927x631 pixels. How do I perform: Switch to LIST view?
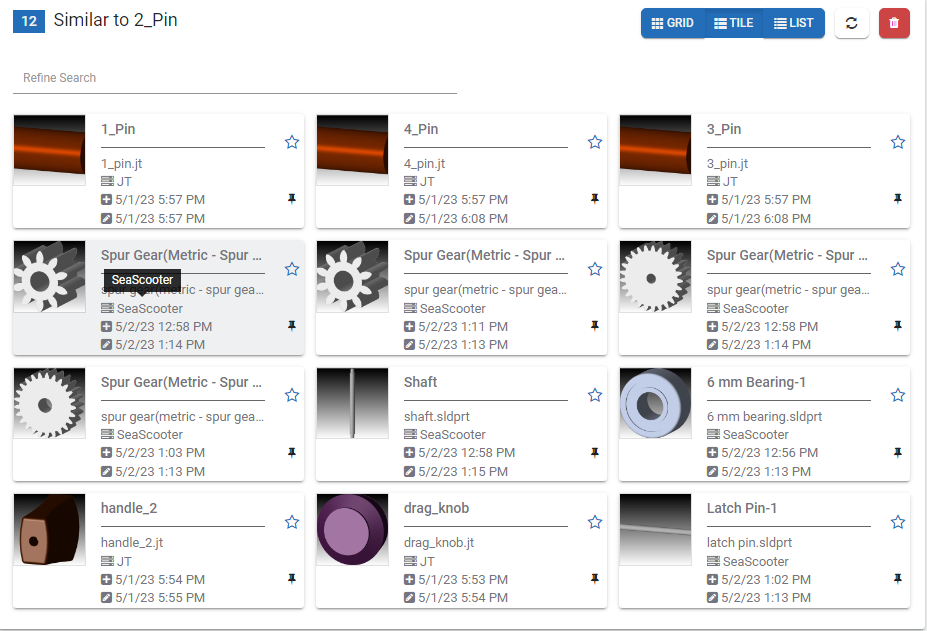tap(794, 23)
